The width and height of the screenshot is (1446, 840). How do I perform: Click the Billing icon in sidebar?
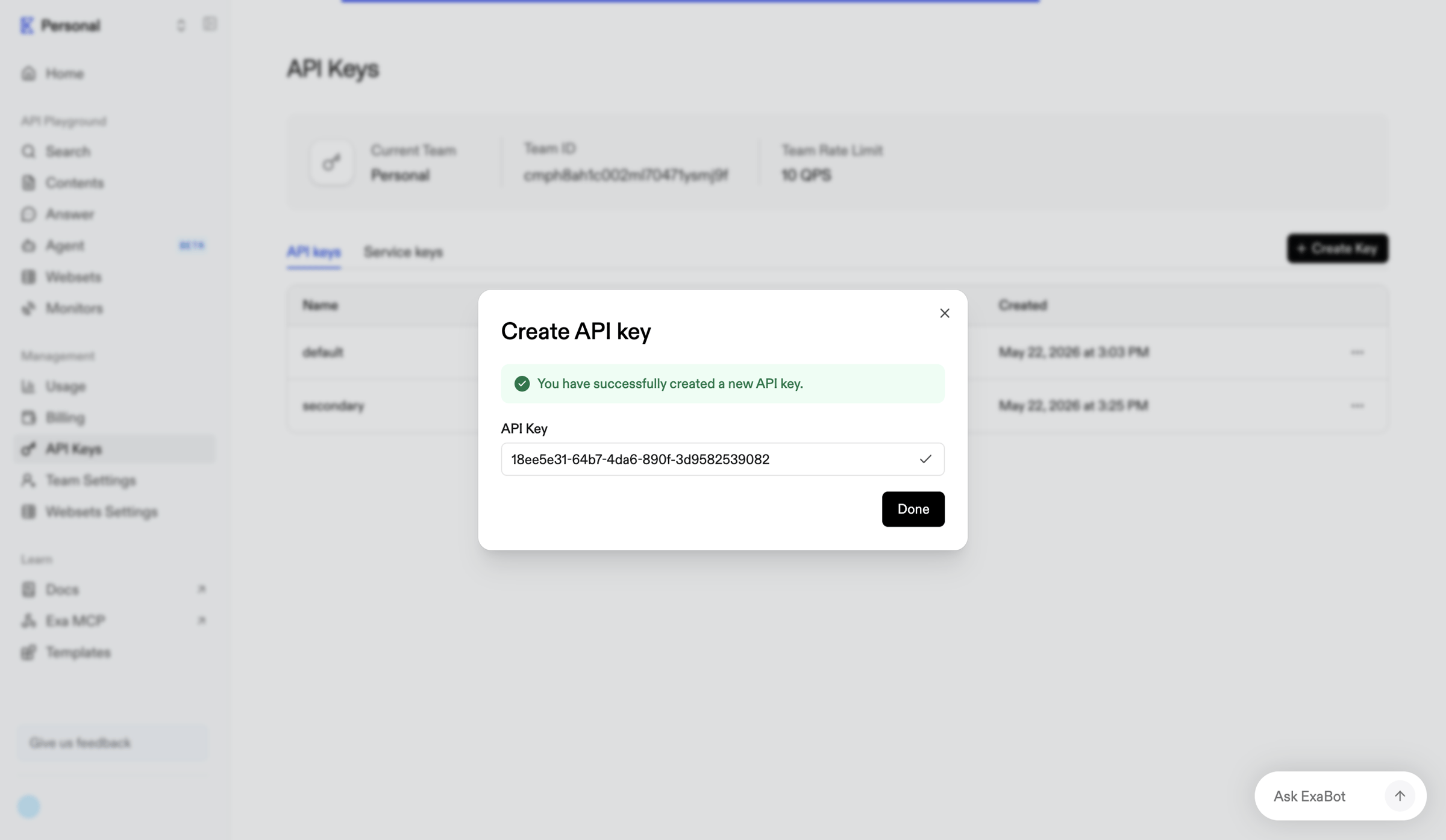click(x=28, y=417)
